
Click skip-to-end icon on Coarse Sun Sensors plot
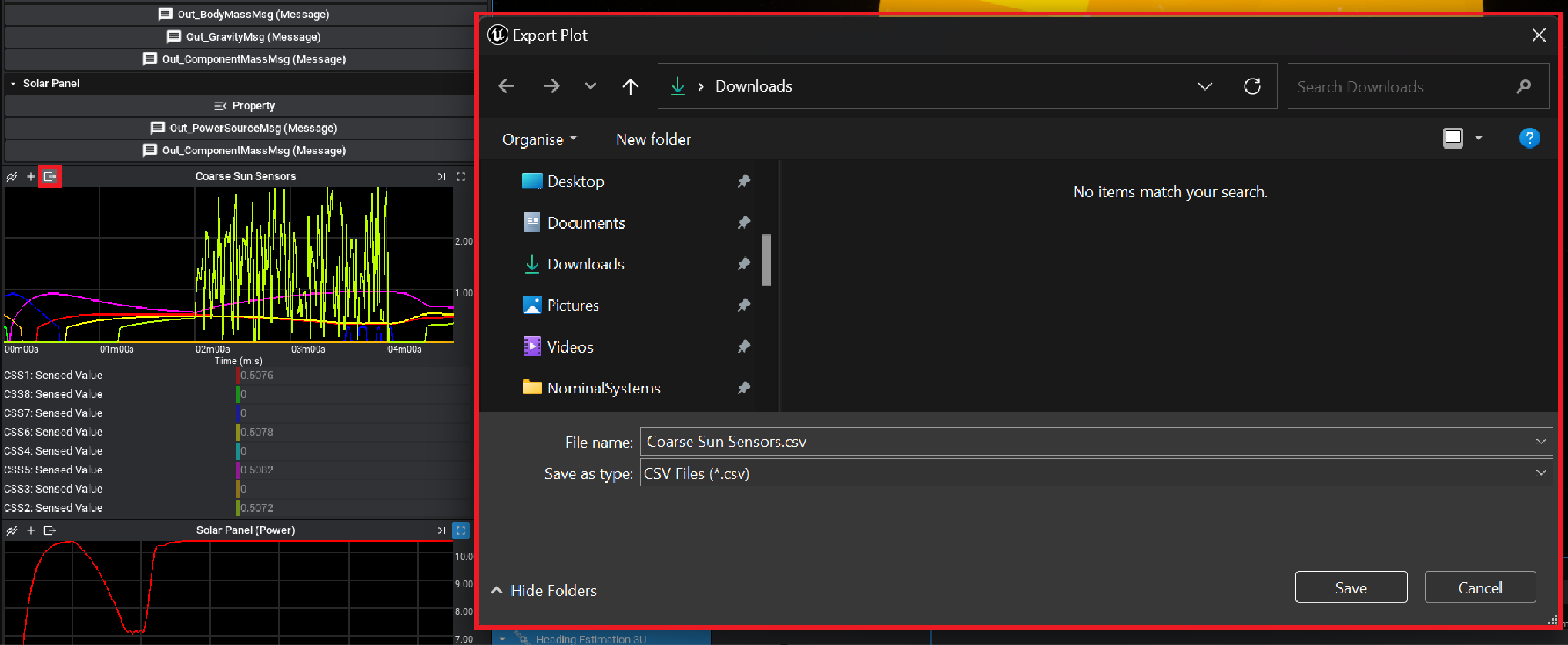(441, 177)
